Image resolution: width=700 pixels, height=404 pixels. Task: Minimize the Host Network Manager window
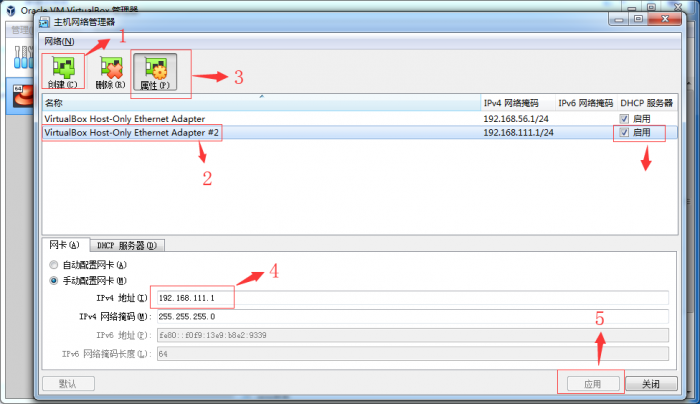(x=618, y=19)
